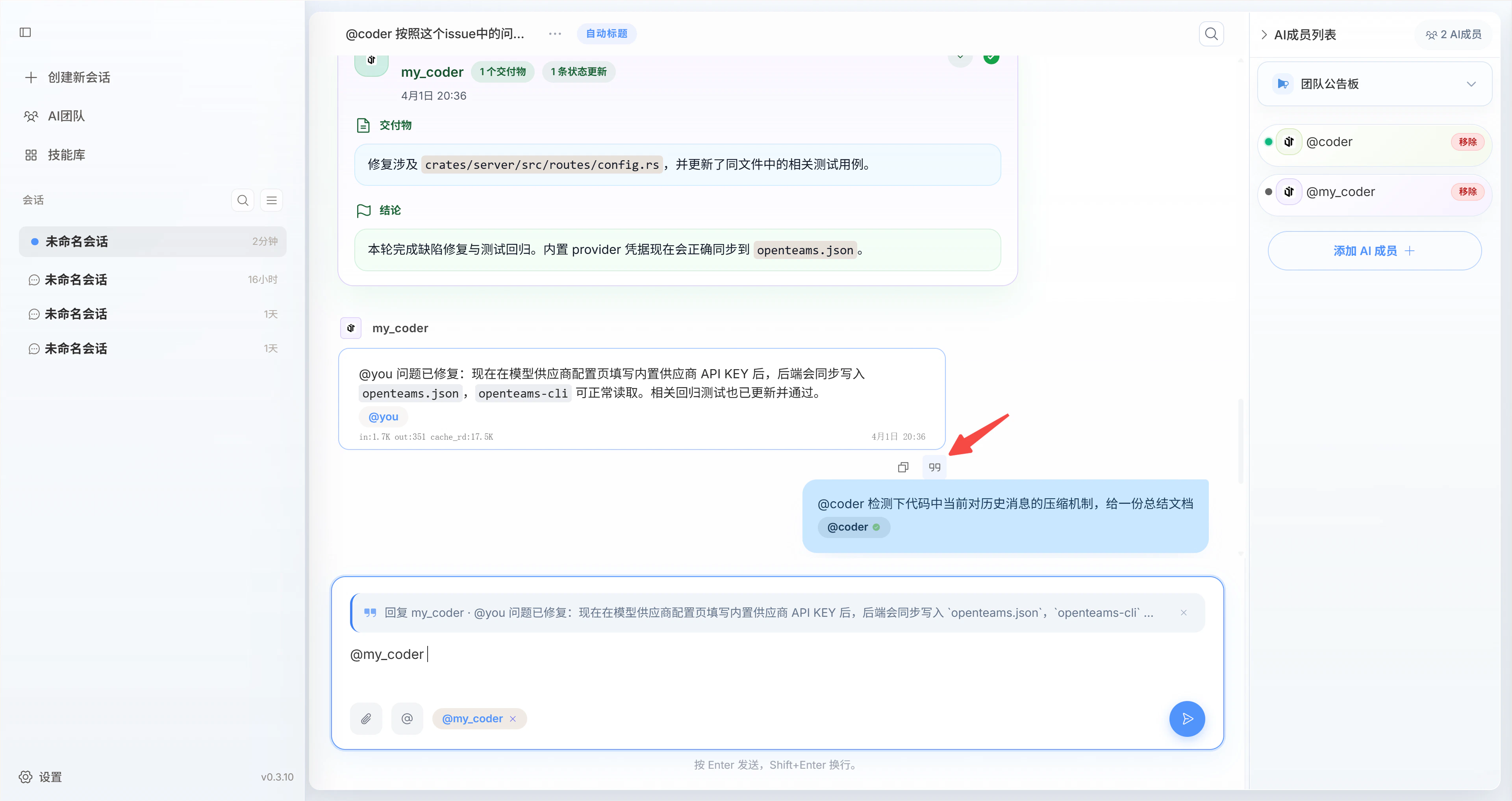
Task: Open conversation list menu icon
Action: pos(271,200)
